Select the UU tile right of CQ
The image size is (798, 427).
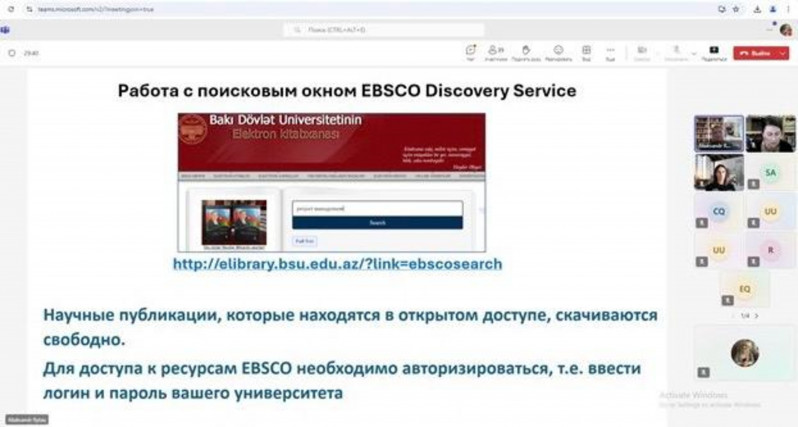(771, 211)
